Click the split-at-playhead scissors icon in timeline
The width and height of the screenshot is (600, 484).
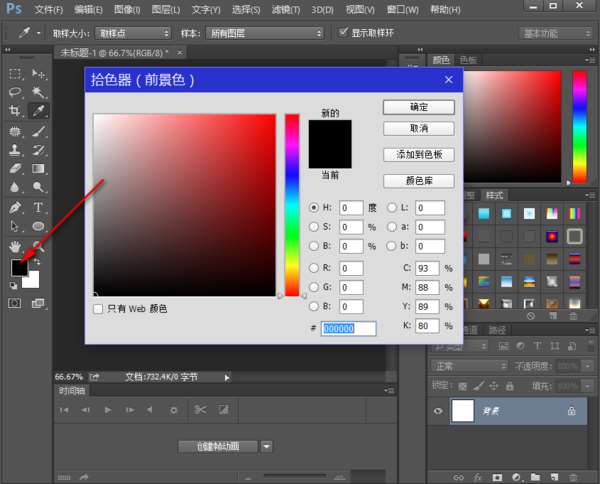(200, 410)
